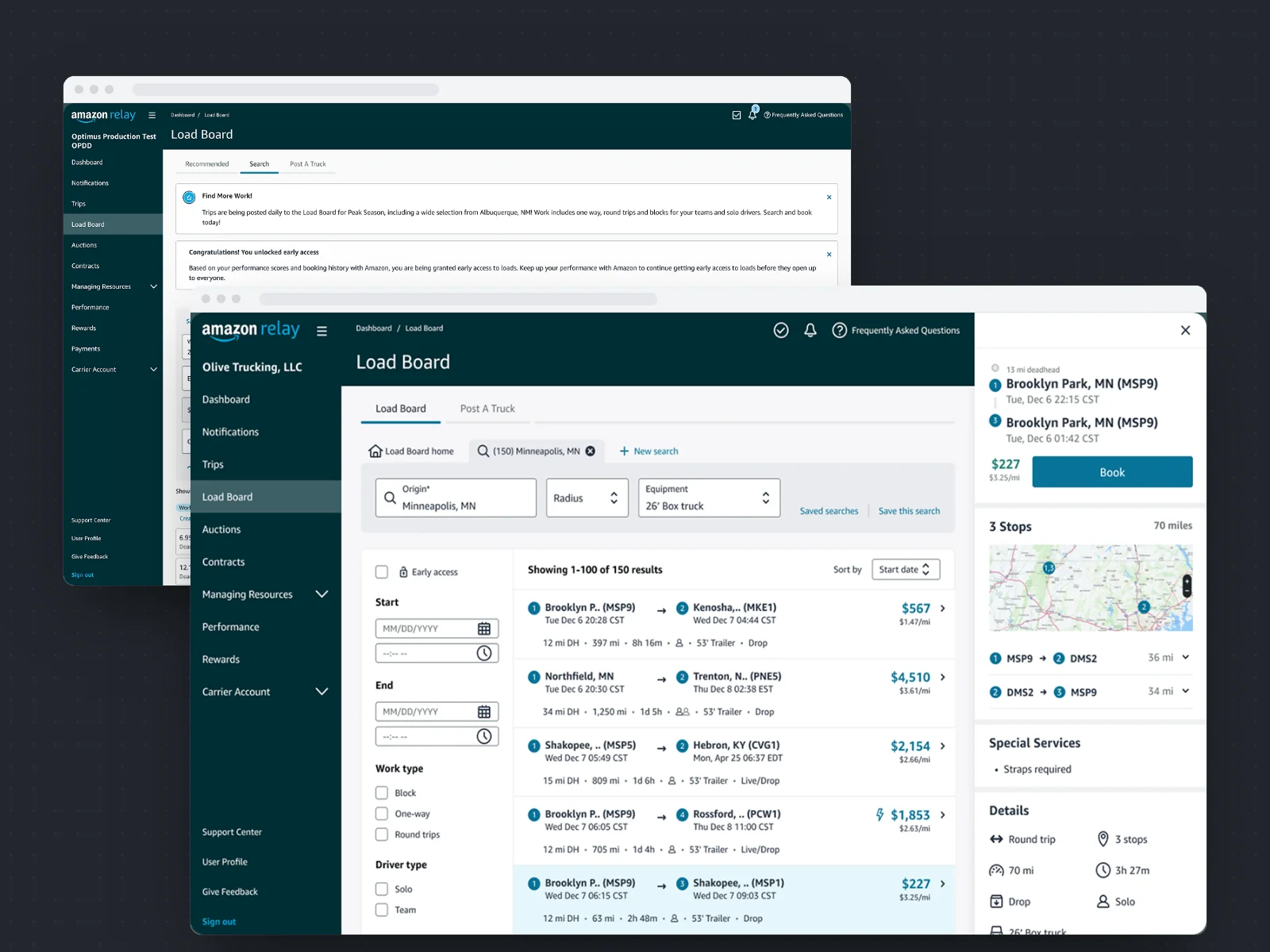Open the $4,510 Northfield to Trenton load row
The image size is (1270, 952).
click(734, 693)
